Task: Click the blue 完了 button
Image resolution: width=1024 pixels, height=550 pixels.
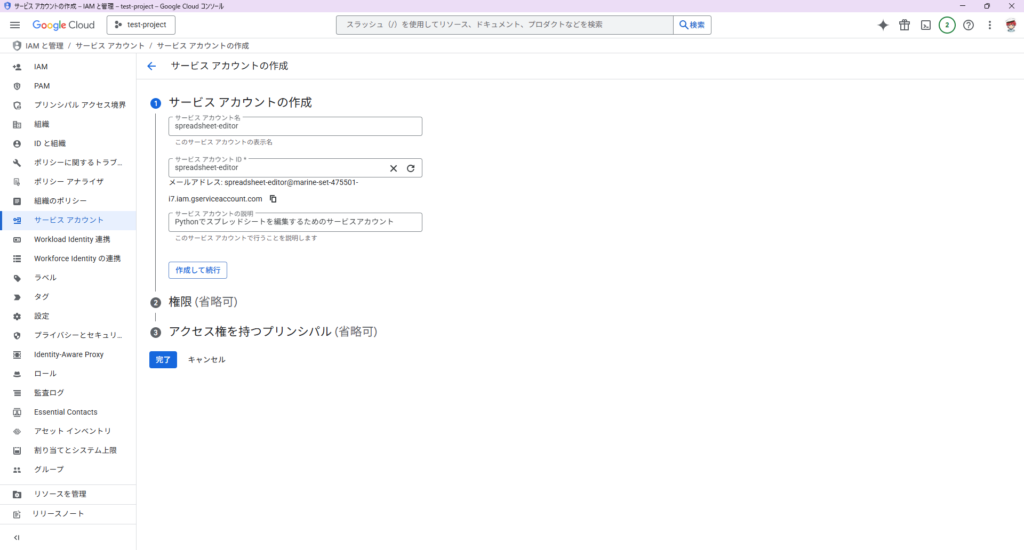Action: tap(163, 359)
